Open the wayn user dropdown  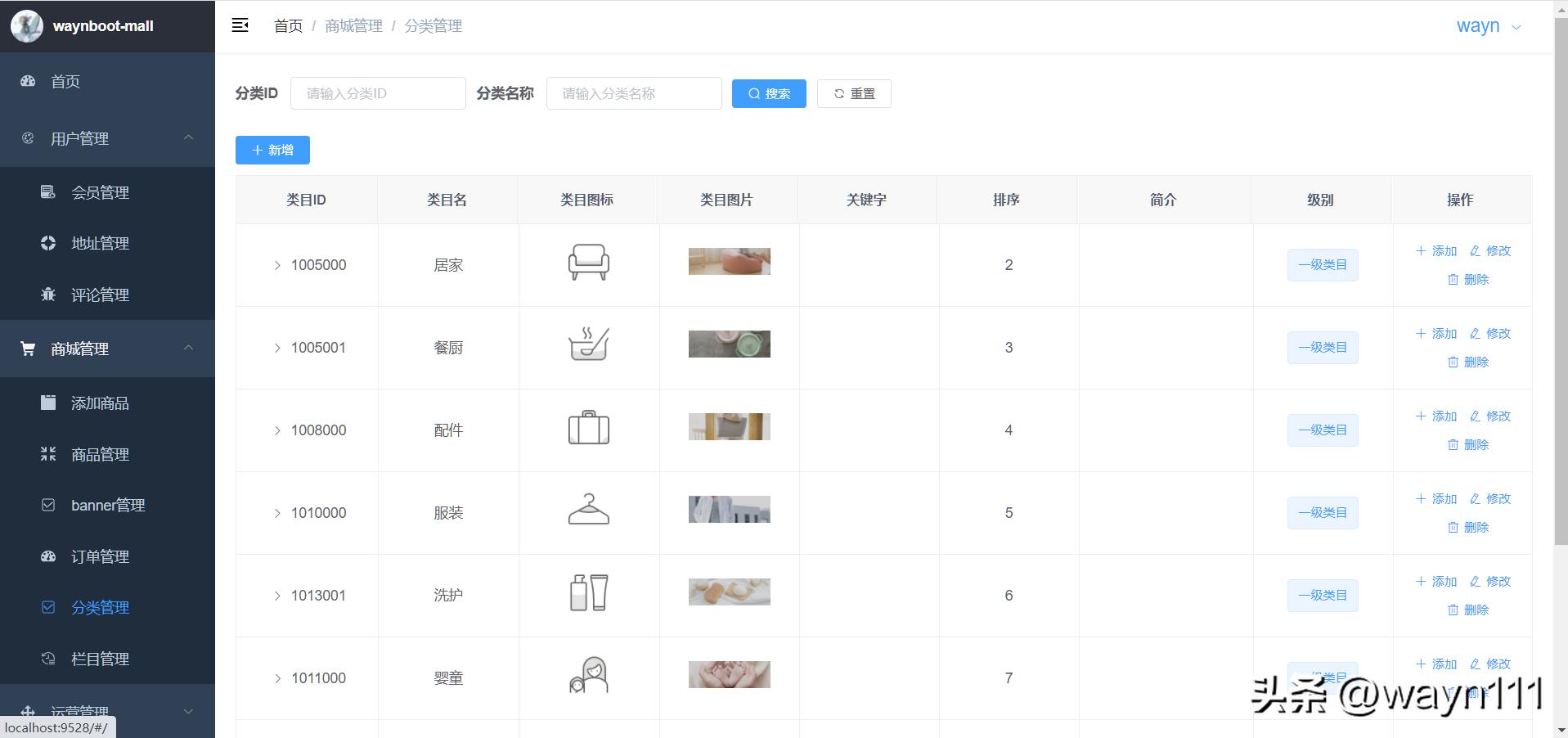click(1488, 26)
